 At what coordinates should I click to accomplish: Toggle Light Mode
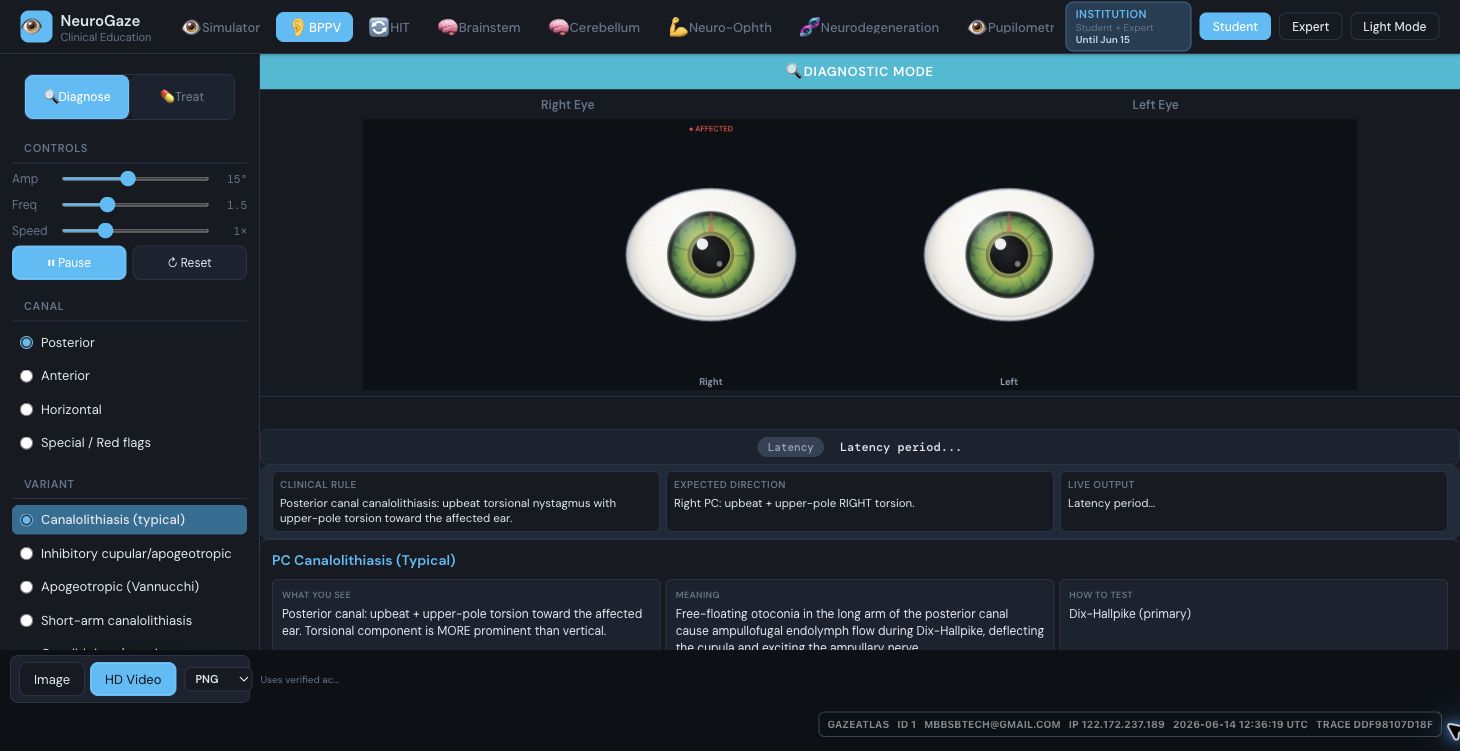pos(1394,26)
